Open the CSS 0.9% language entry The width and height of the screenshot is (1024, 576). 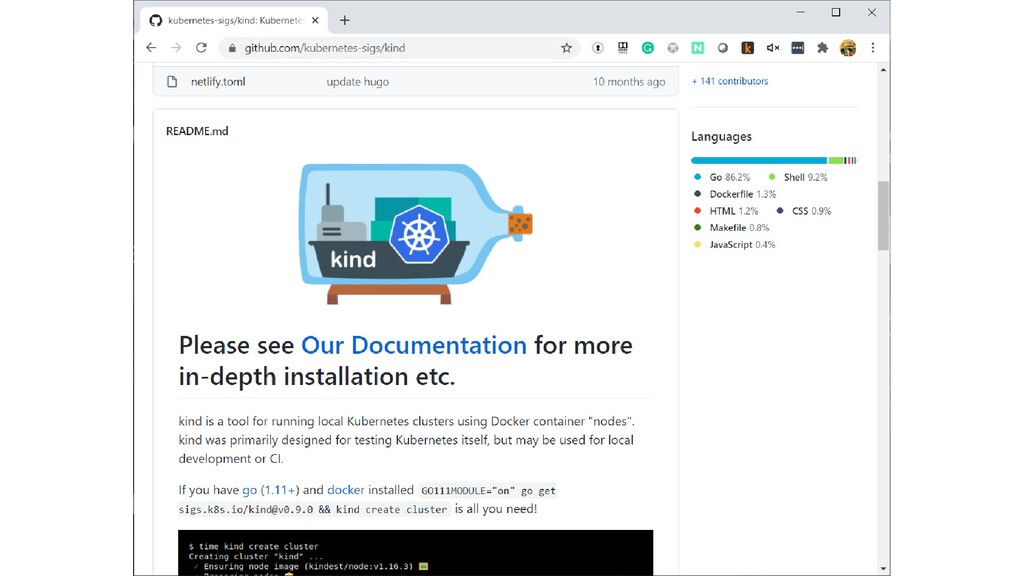(804, 211)
